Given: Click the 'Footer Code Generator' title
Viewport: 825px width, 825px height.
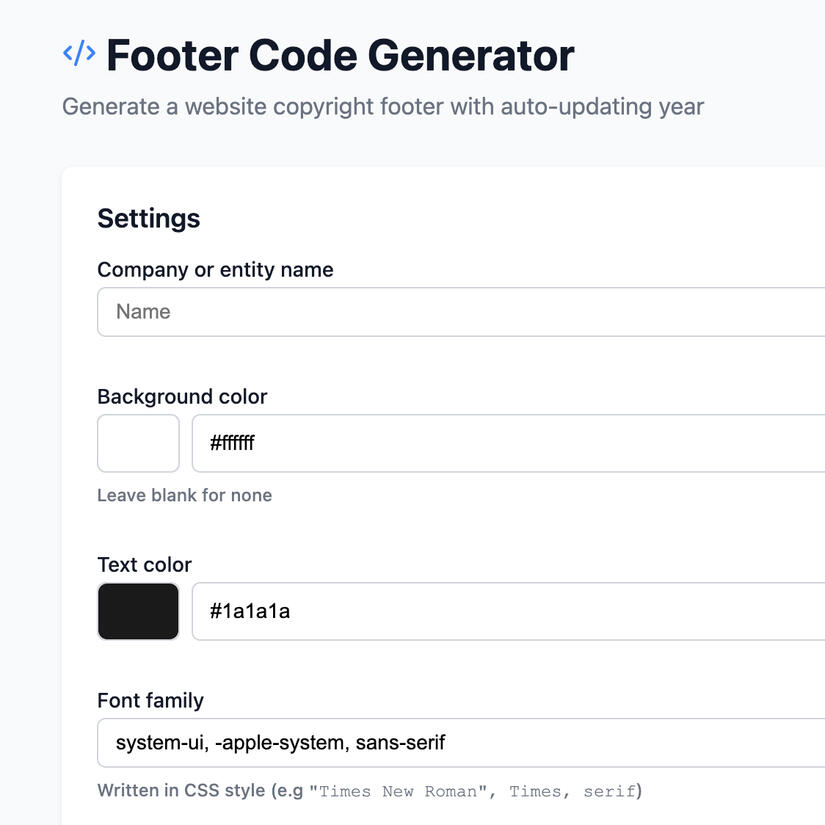Looking at the screenshot, I should click(342, 55).
